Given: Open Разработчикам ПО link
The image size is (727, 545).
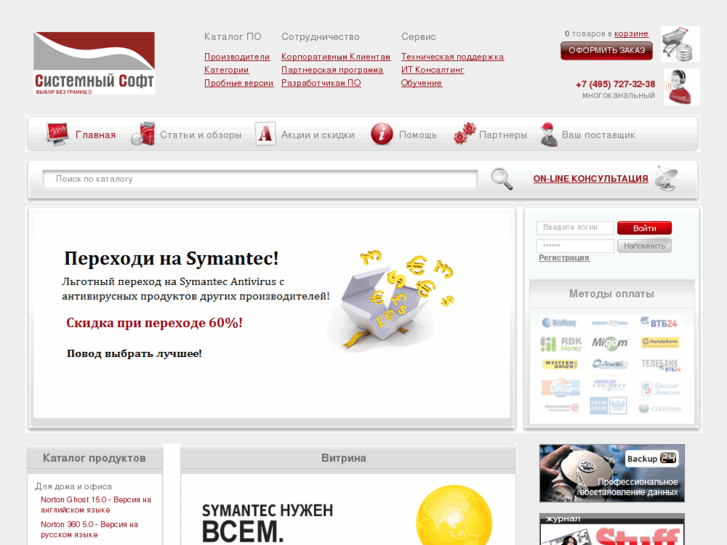Looking at the screenshot, I should click(x=321, y=83).
